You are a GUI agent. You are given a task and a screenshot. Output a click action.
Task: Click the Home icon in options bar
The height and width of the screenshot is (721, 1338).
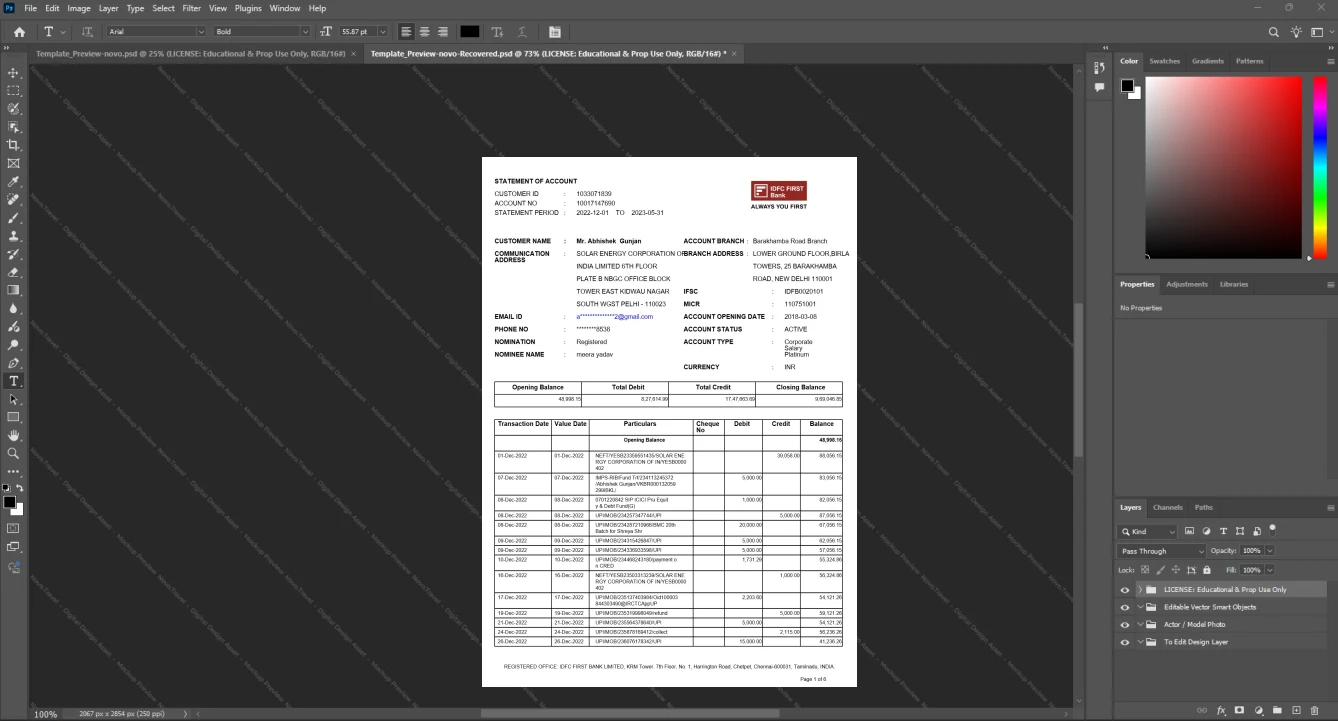pos(19,32)
